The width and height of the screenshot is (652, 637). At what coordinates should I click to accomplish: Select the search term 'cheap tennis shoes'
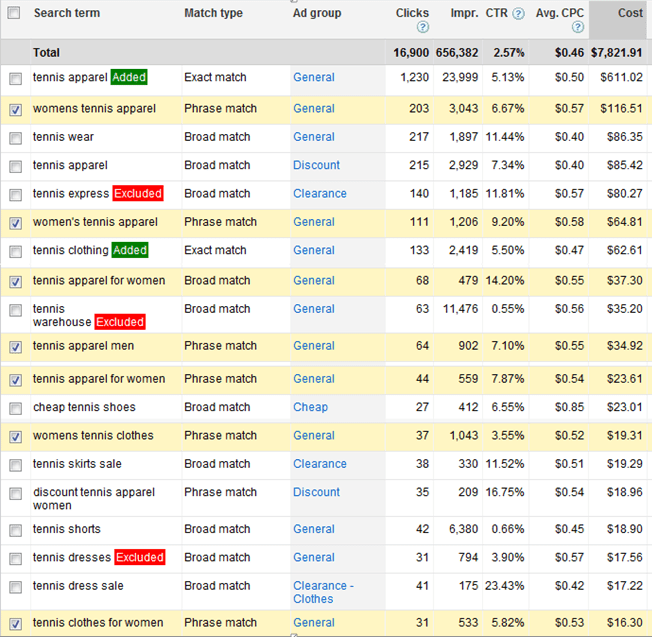(x=84, y=407)
